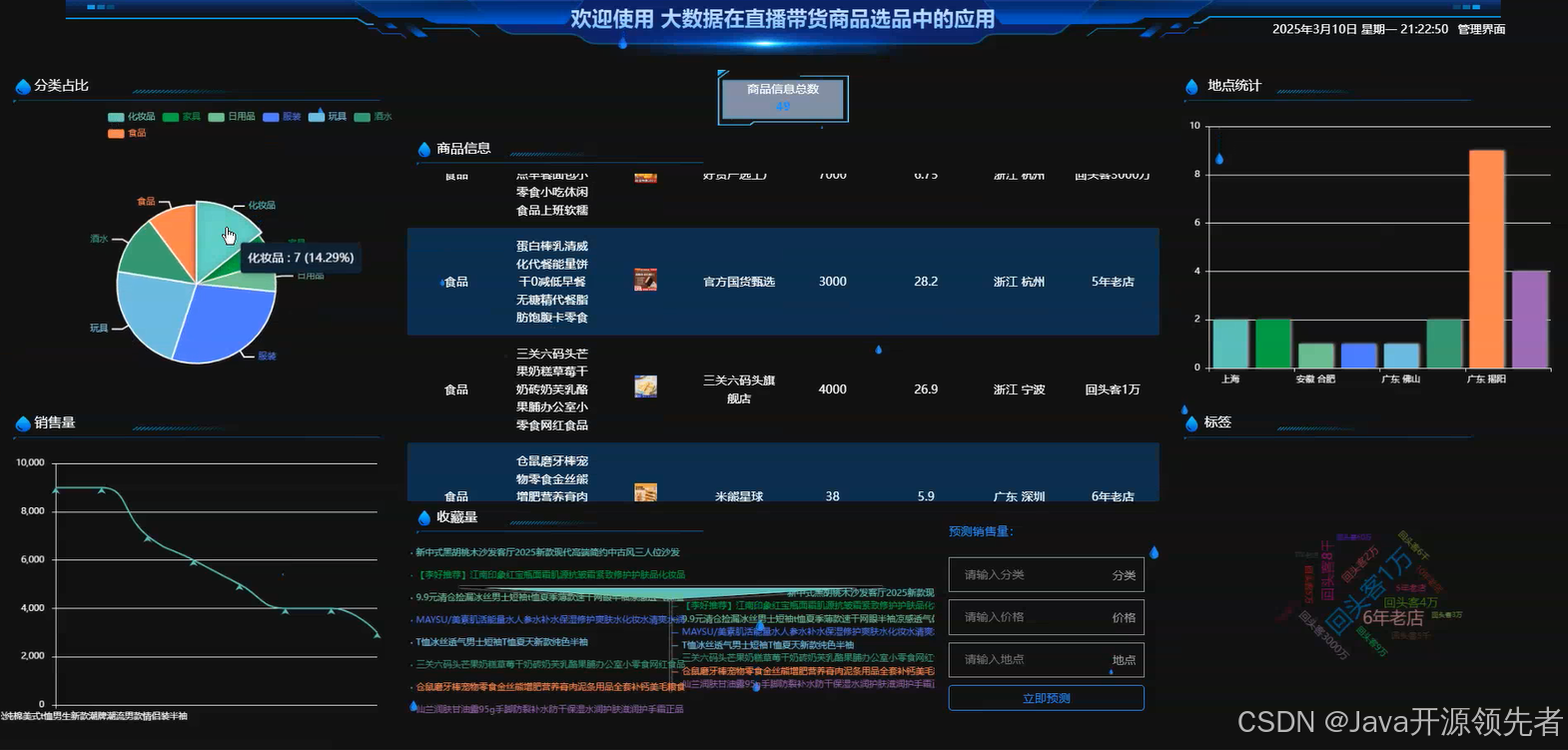Toggle 酒水 legend entry in pie chart

click(x=374, y=117)
